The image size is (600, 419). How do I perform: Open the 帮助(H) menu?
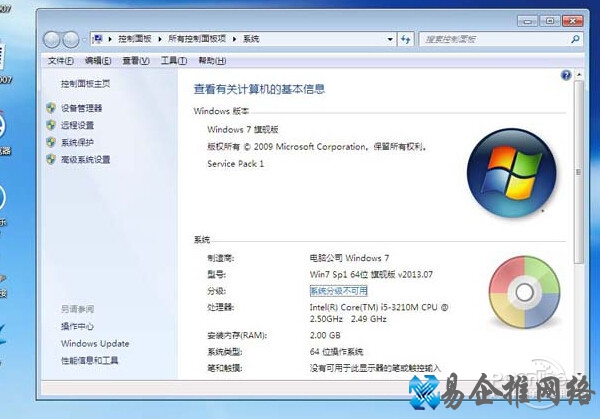212,61
